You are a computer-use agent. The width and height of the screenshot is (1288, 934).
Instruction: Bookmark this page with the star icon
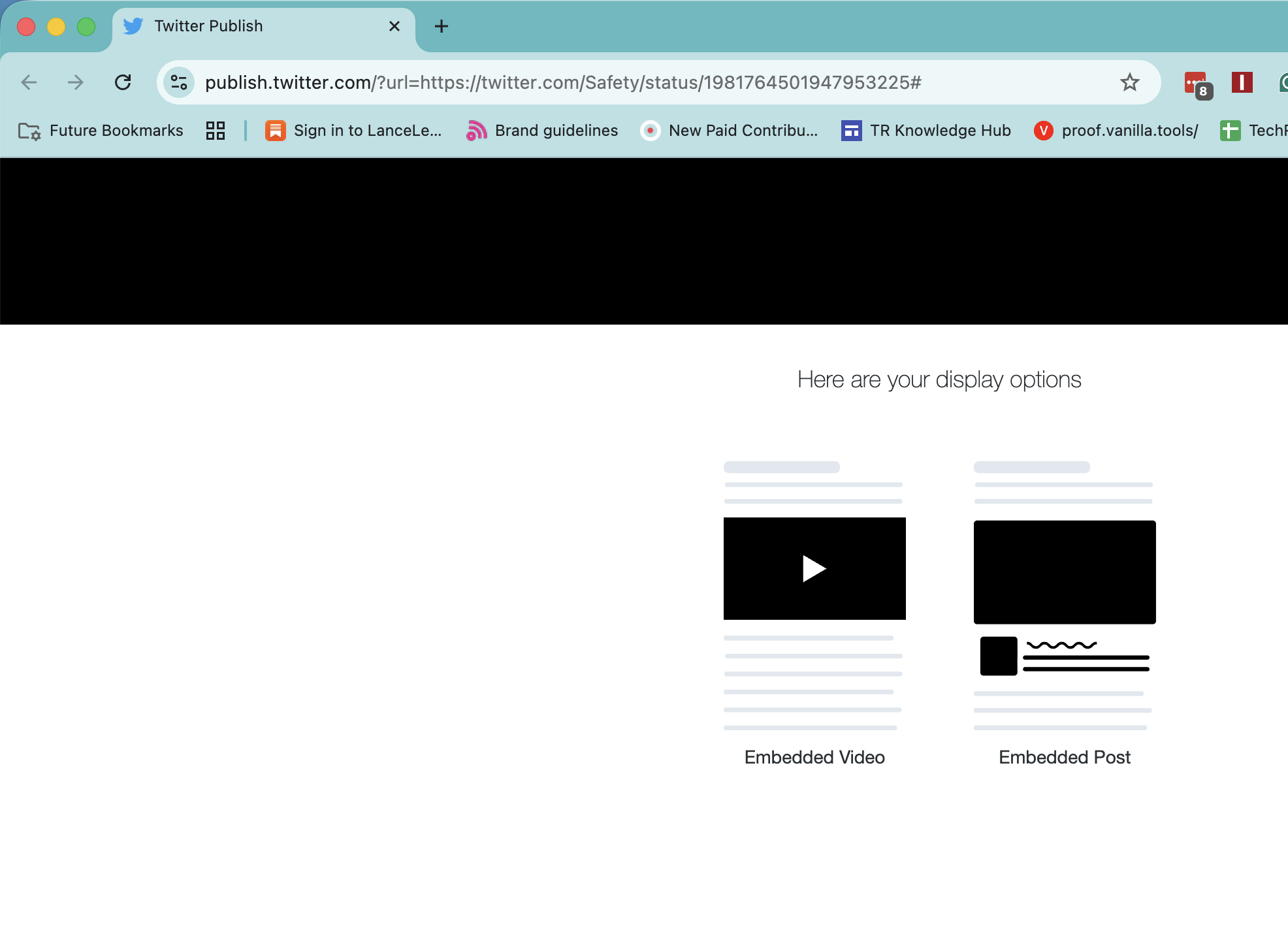[x=1129, y=82]
